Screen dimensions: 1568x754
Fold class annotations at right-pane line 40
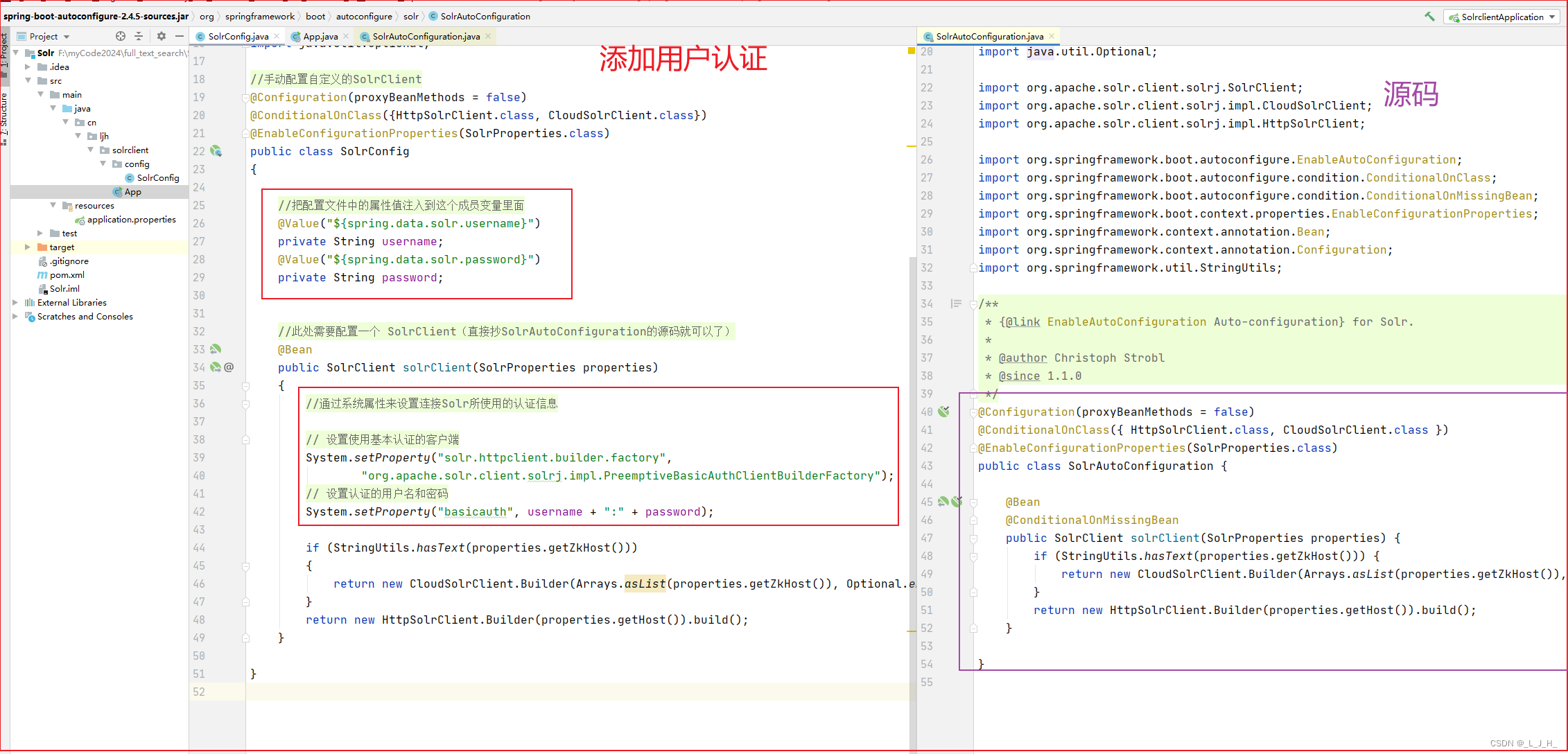click(973, 412)
